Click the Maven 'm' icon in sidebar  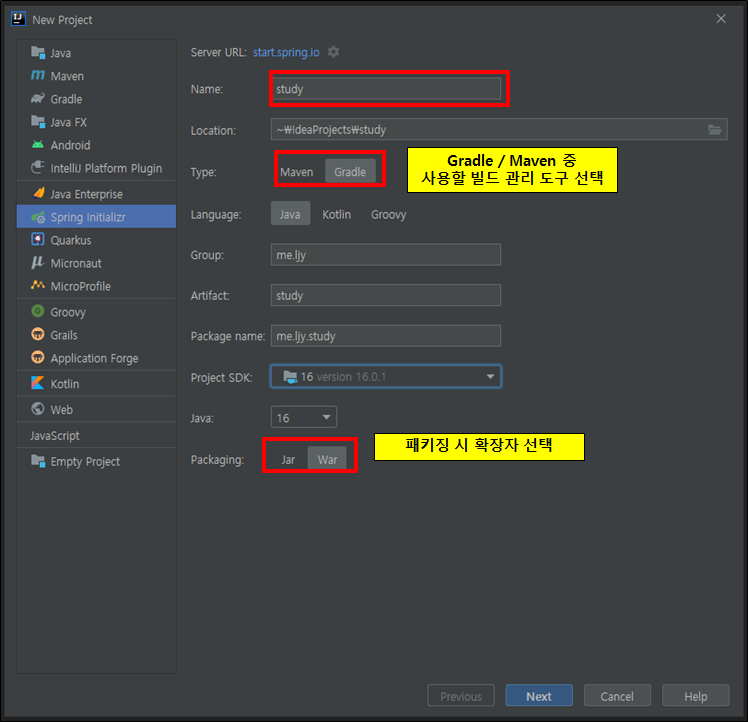point(38,75)
